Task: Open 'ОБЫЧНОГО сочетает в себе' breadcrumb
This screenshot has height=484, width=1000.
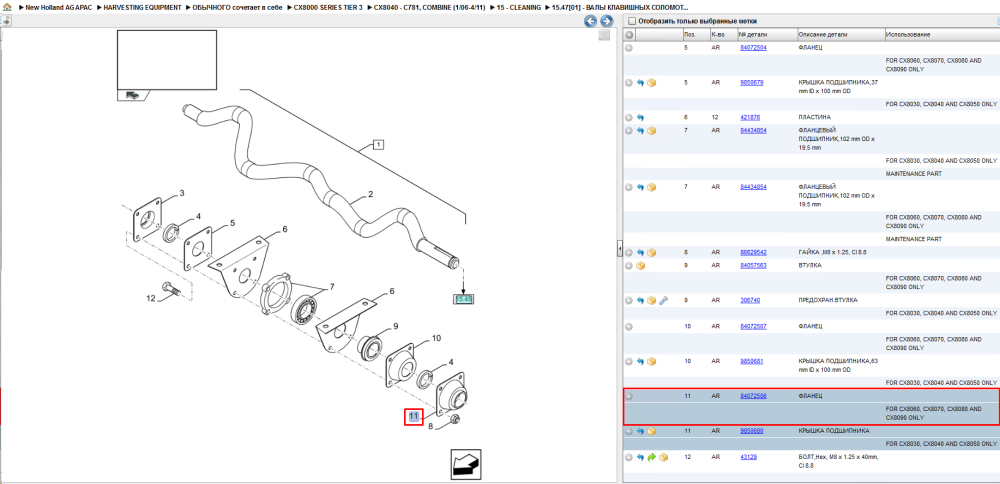Action: coord(237,8)
